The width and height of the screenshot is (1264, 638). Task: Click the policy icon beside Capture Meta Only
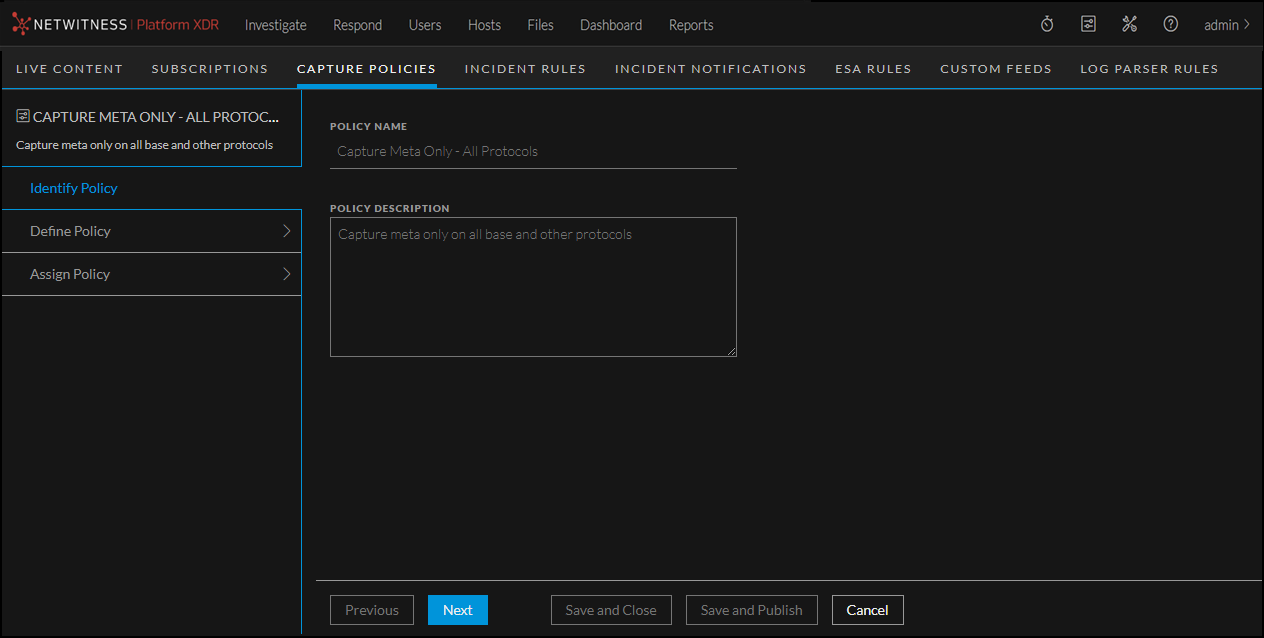23,117
